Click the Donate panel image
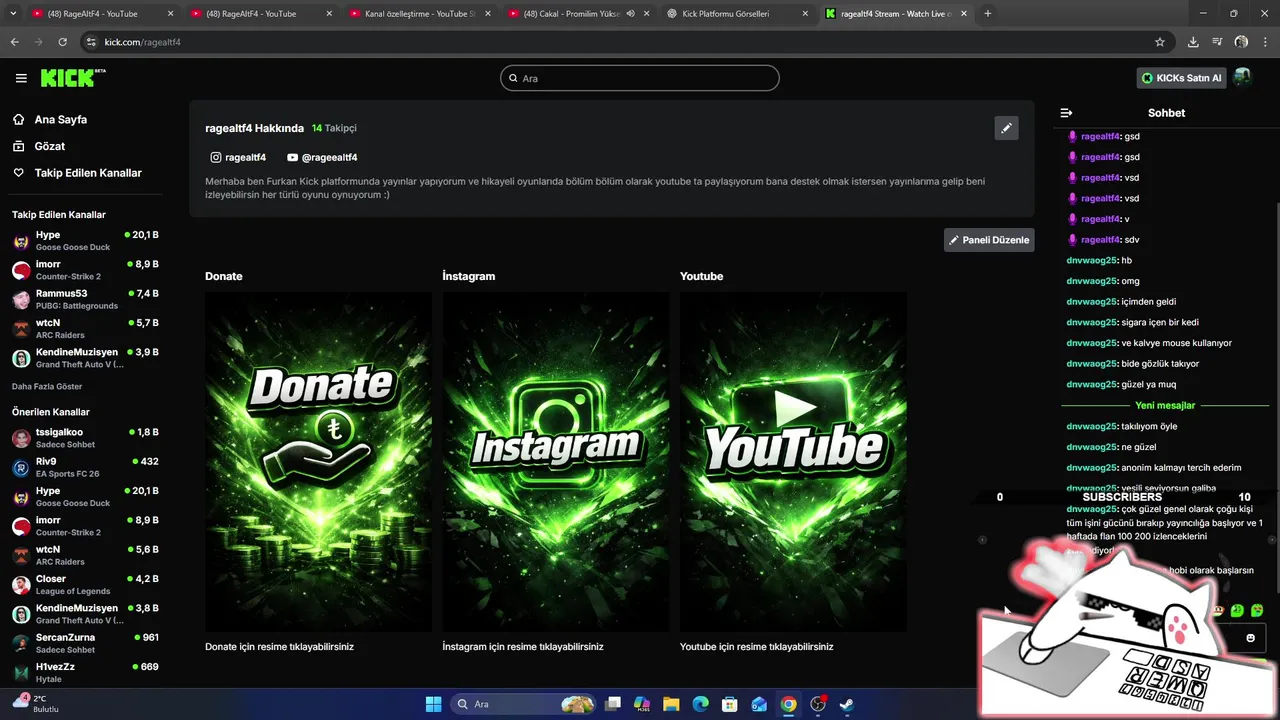Screen dimensions: 1280x720 click(x=318, y=461)
